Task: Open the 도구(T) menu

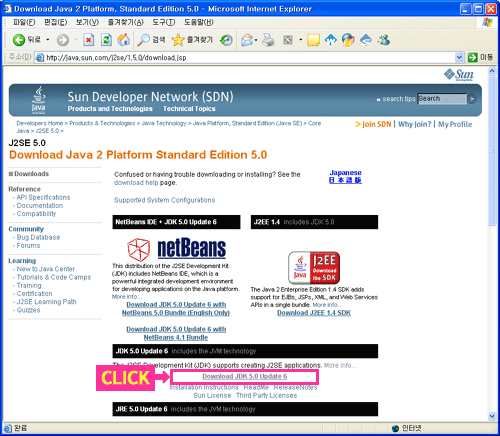Action: coord(164,22)
